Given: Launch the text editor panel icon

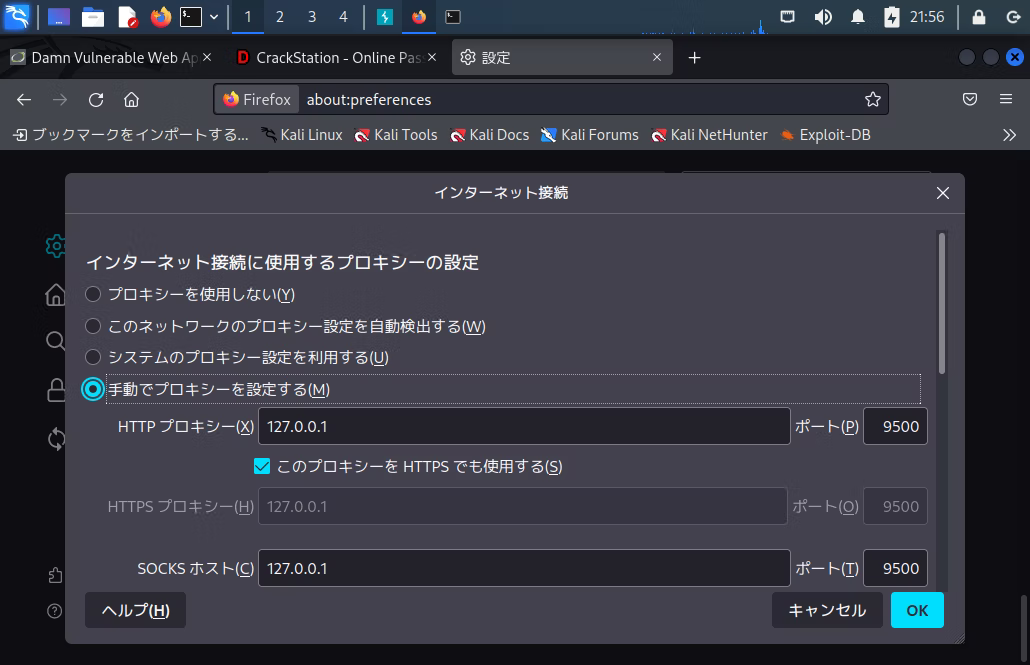Looking at the screenshot, I should point(127,16).
